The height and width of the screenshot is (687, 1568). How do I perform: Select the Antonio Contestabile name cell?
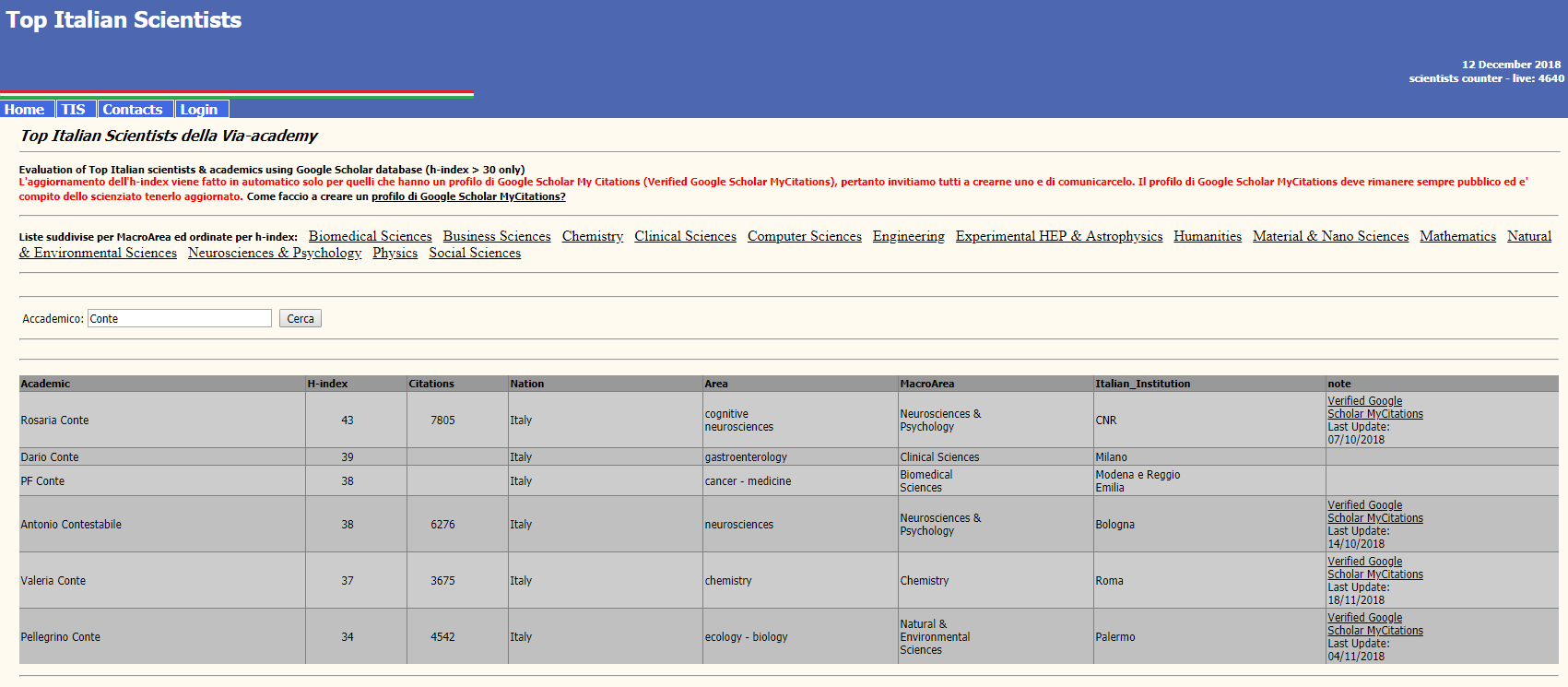[x=162, y=525]
